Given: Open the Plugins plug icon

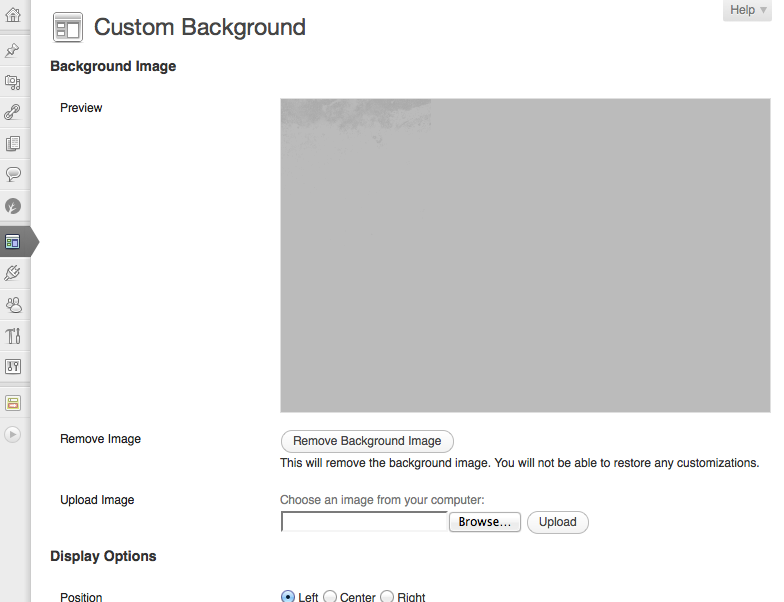Looking at the screenshot, I should [x=13, y=272].
